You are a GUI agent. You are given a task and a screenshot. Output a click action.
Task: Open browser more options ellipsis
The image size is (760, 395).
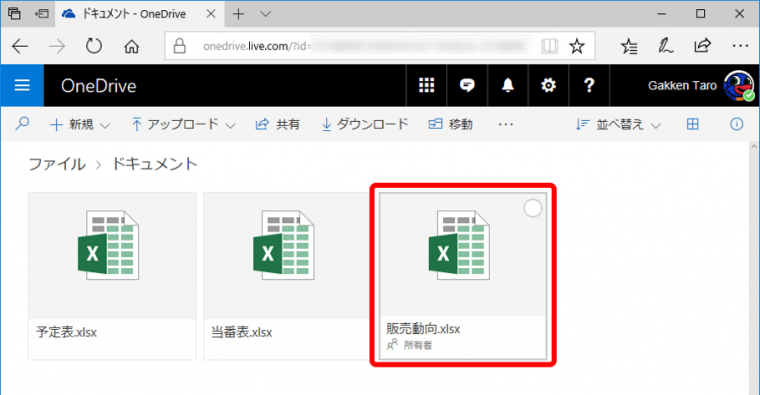pos(740,46)
